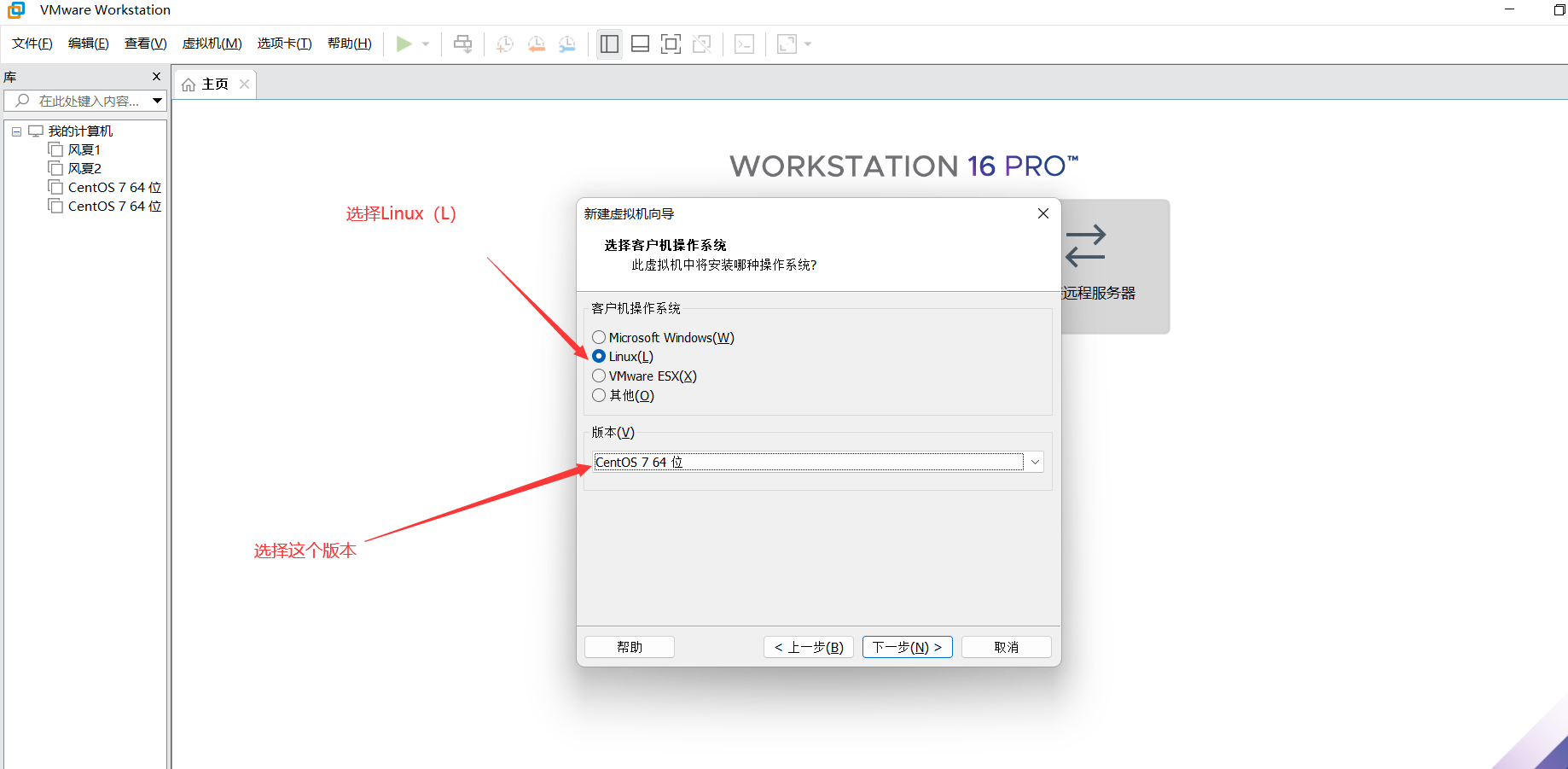Click the revert to snapshot icon
The image size is (1568, 769).
pyautogui.click(x=536, y=44)
